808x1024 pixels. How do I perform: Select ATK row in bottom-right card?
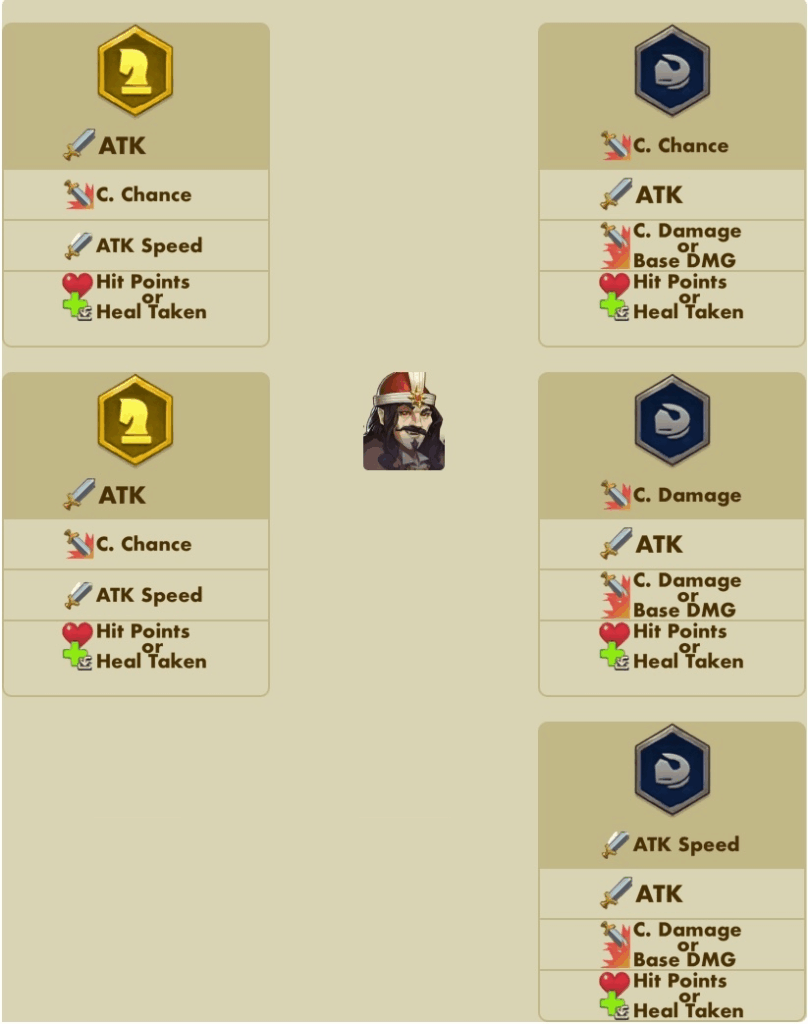(x=672, y=893)
